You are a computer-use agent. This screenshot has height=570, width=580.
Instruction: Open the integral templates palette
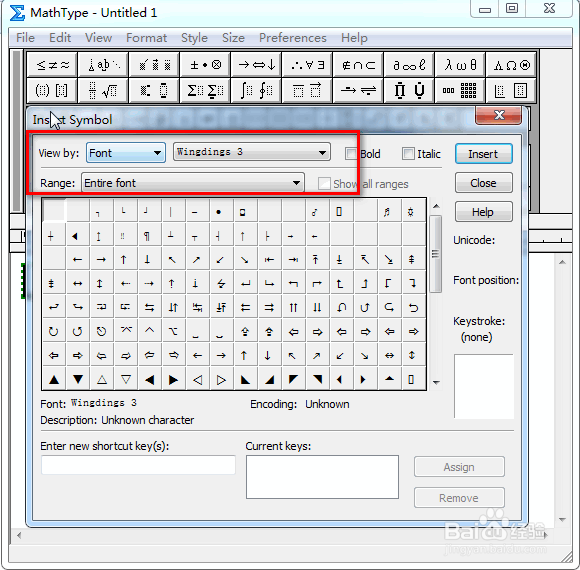point(256,90)
